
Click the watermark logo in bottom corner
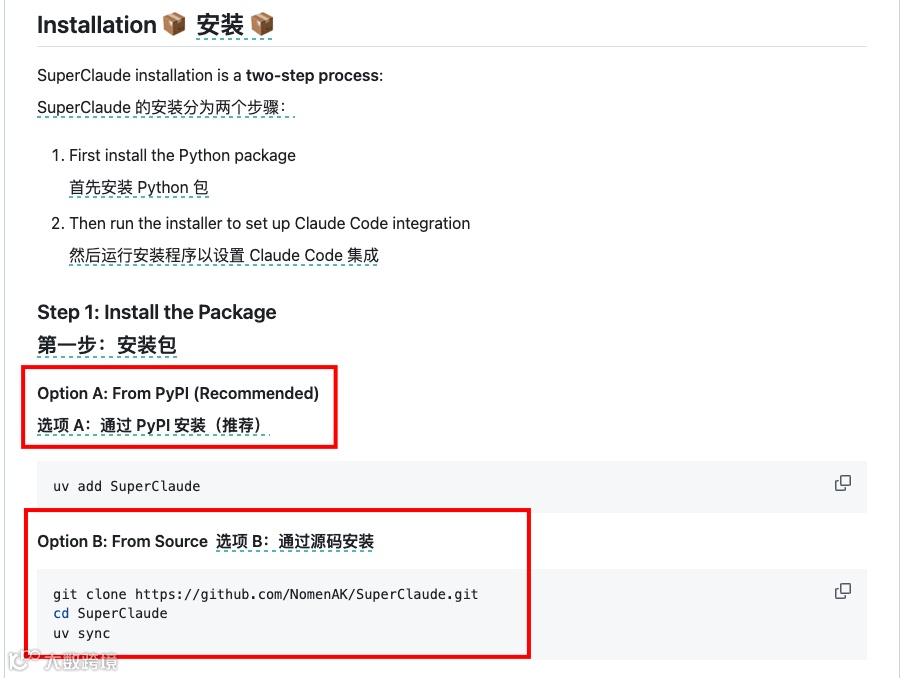[63, 661]
